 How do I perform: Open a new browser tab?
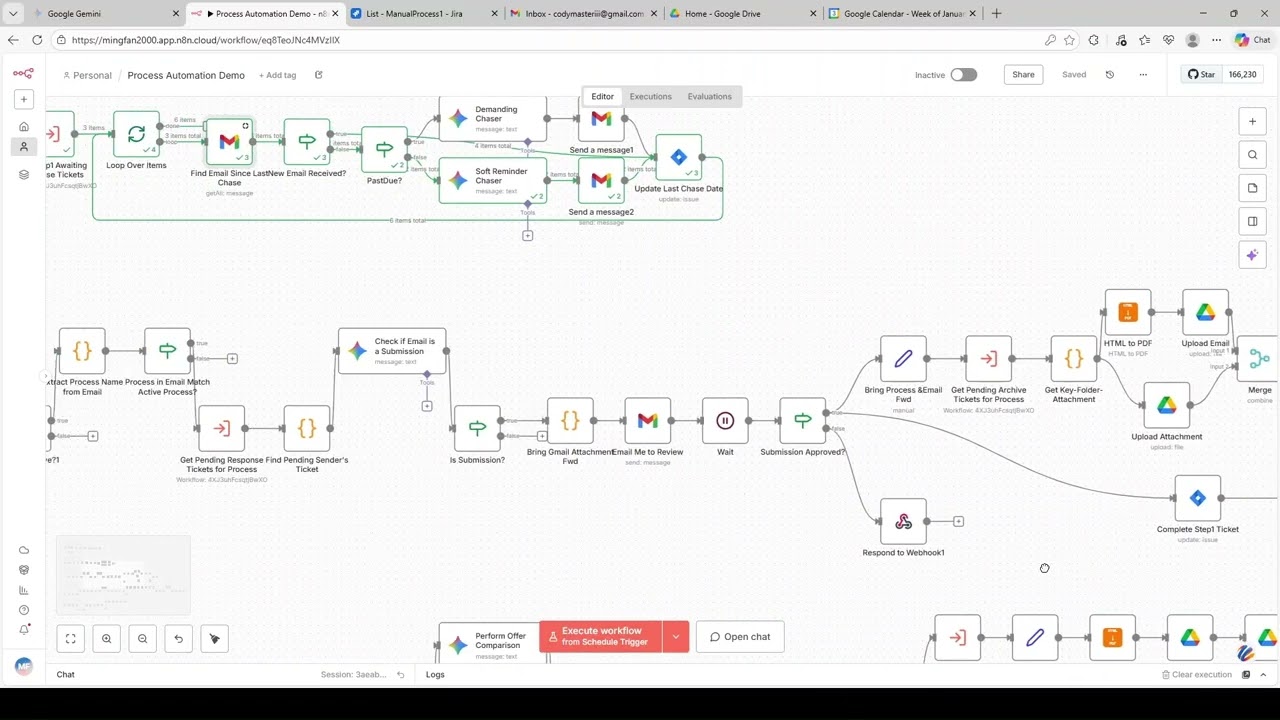tap(996, 14)
